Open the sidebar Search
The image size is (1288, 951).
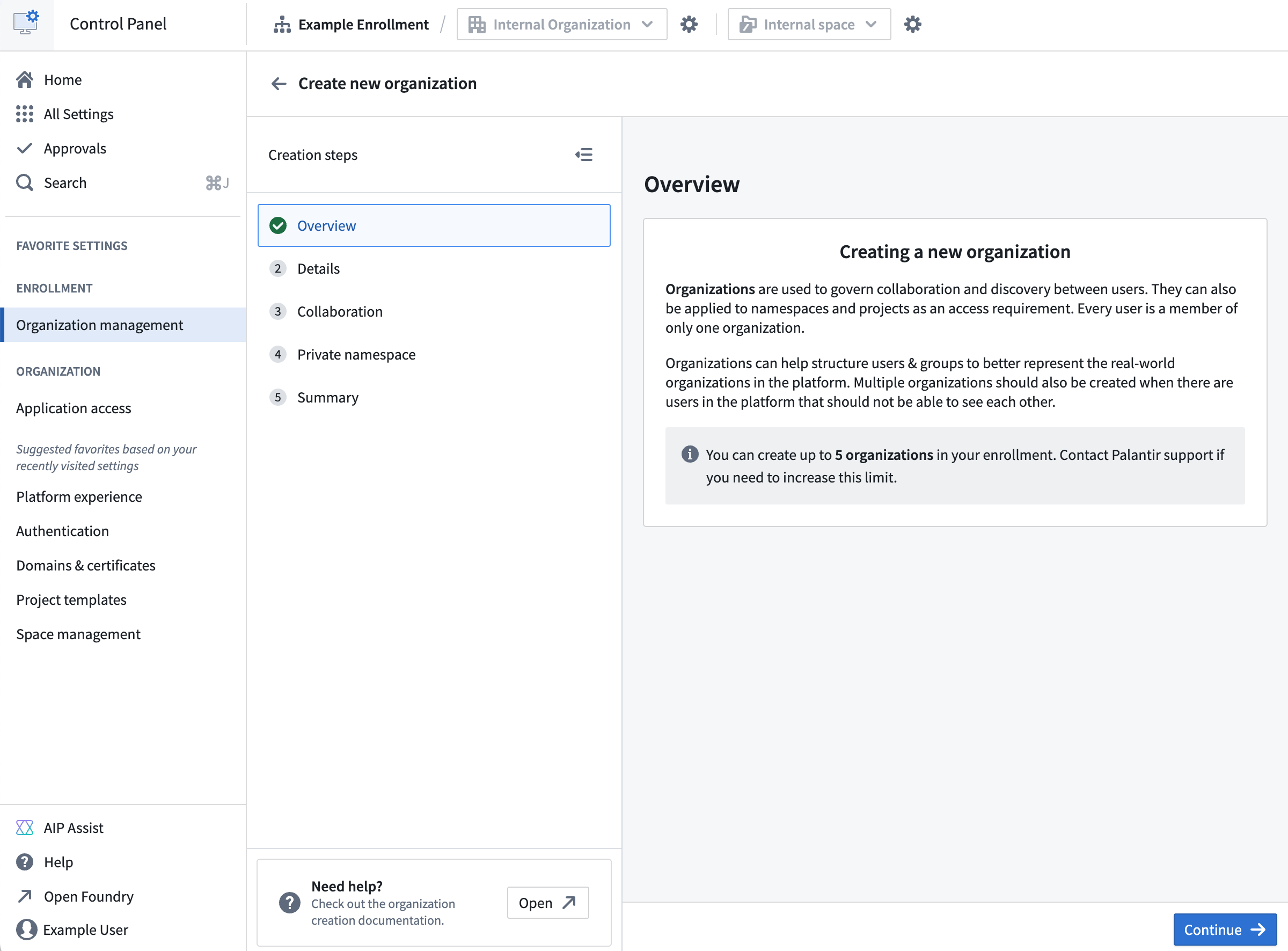pyautogui.click(x=122, y=182)
